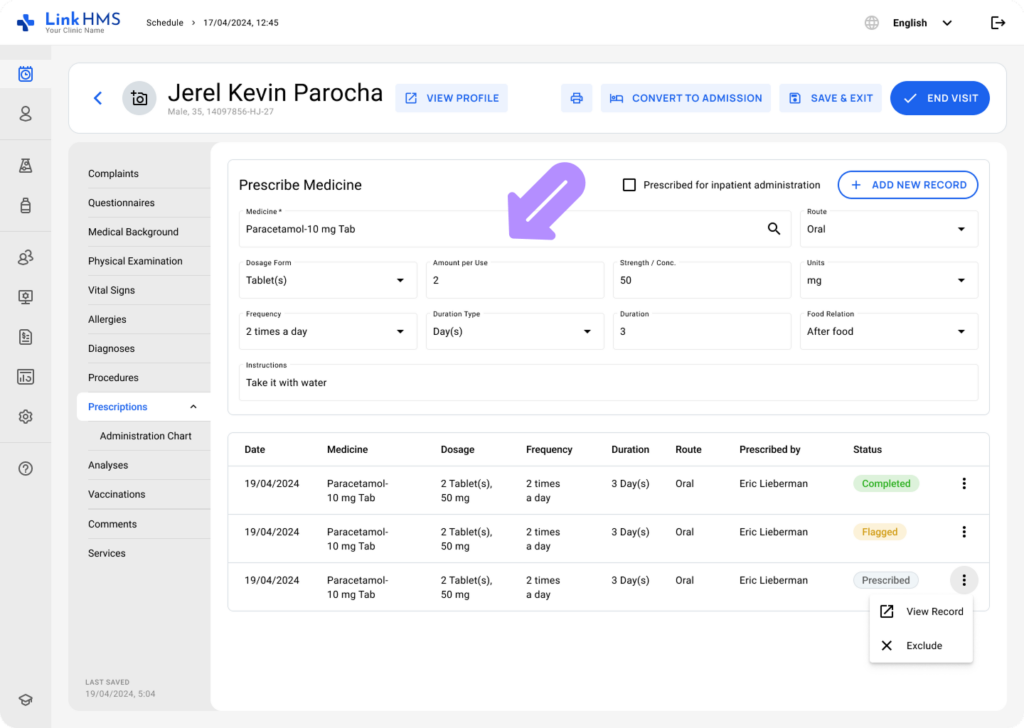Open the Route dropdown
Image resolution: width=1024 pixels, height=728 pixels.
(888, 229)
